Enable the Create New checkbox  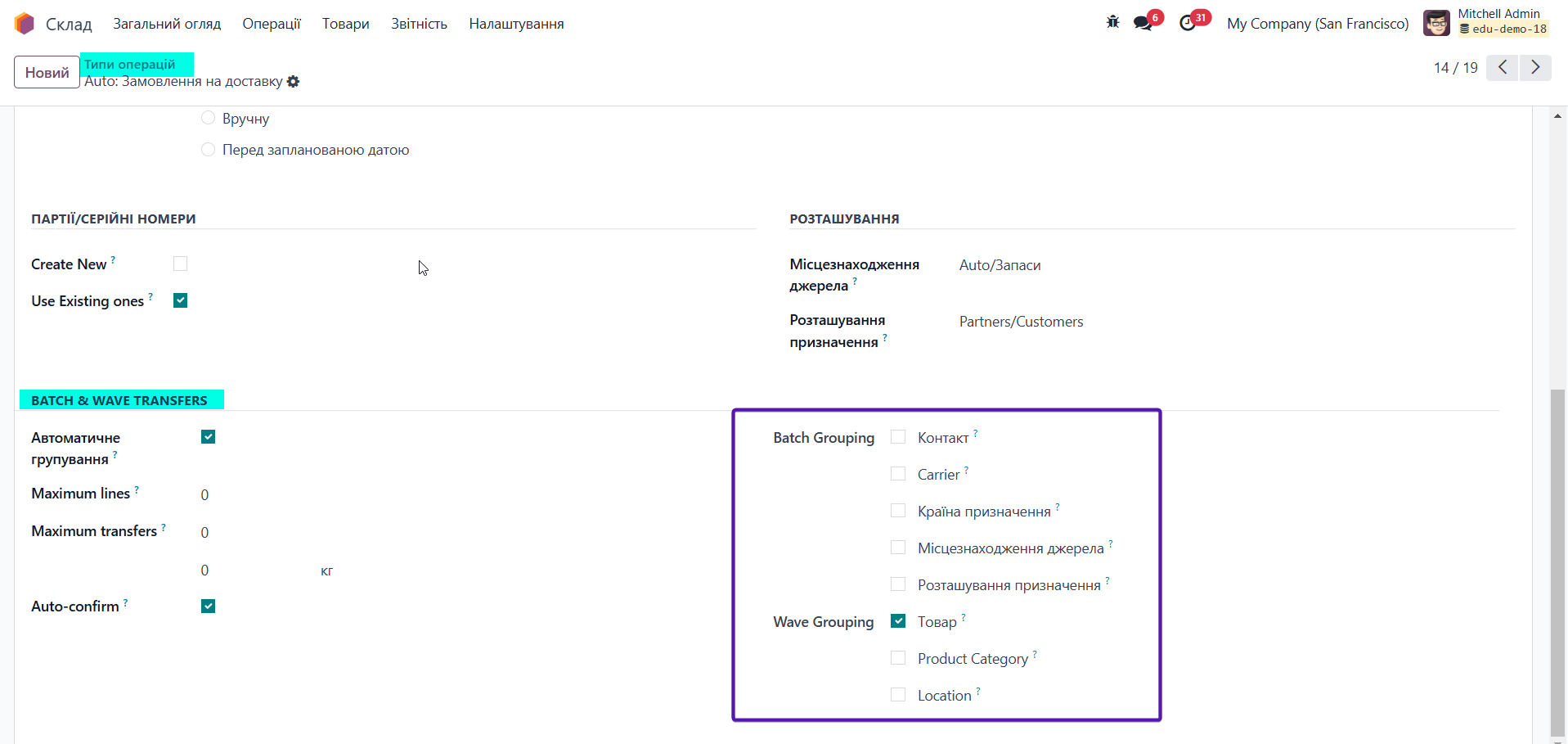[x=181, y=264]
